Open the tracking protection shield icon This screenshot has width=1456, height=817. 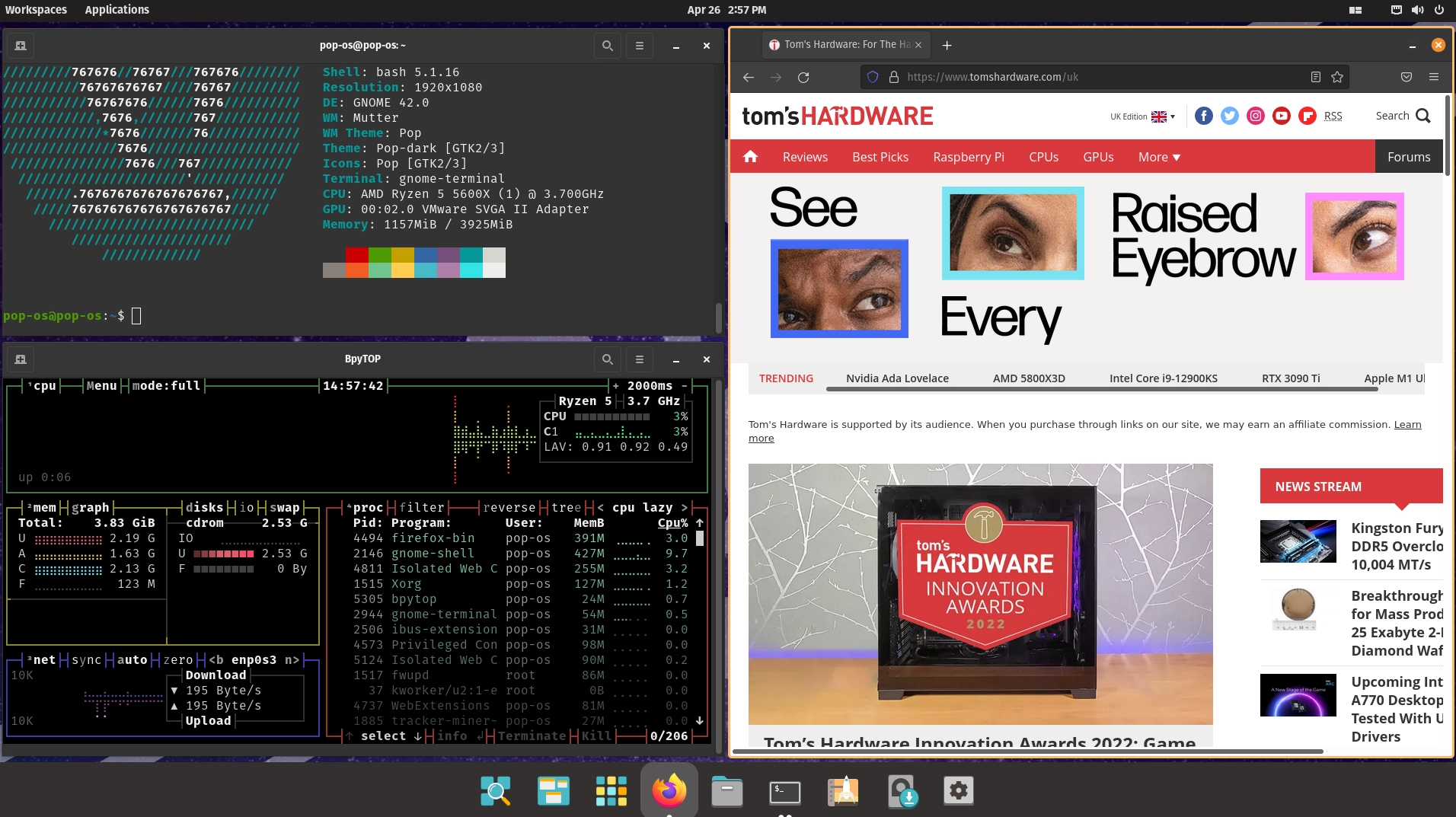pos(873,77)
